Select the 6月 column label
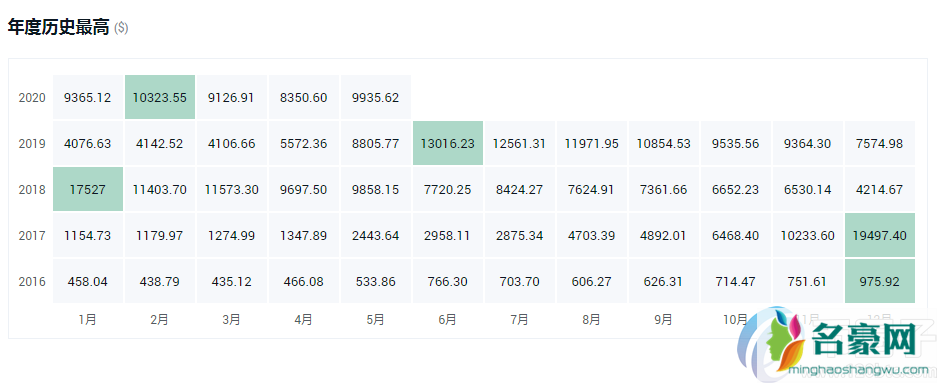The width and height of the screenshot is (937, 383). (x=448, y=320)
